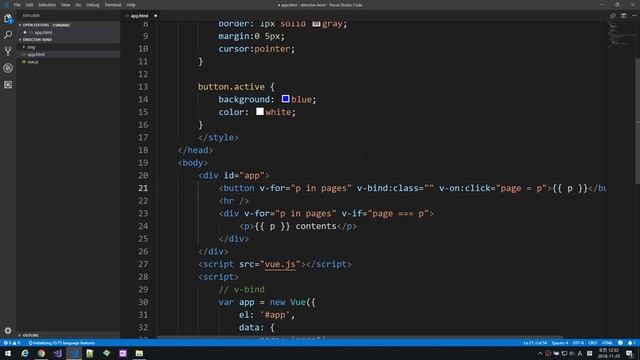Open the Extensions view in activity bar

click(x=8, y=84)
